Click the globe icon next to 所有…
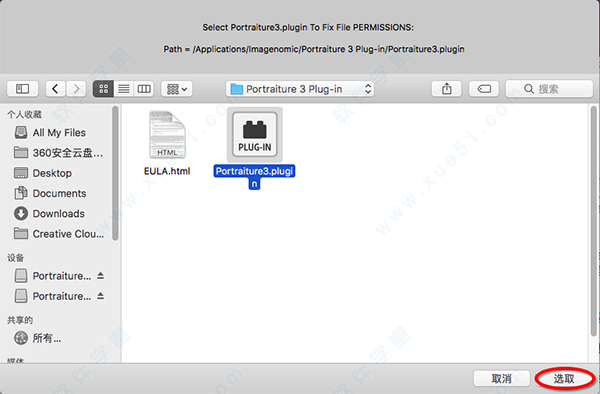 [x=21, y=338]
